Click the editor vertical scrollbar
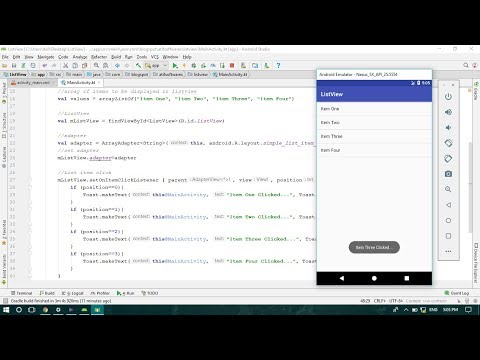The image size is (480, 360). (470, 187)
